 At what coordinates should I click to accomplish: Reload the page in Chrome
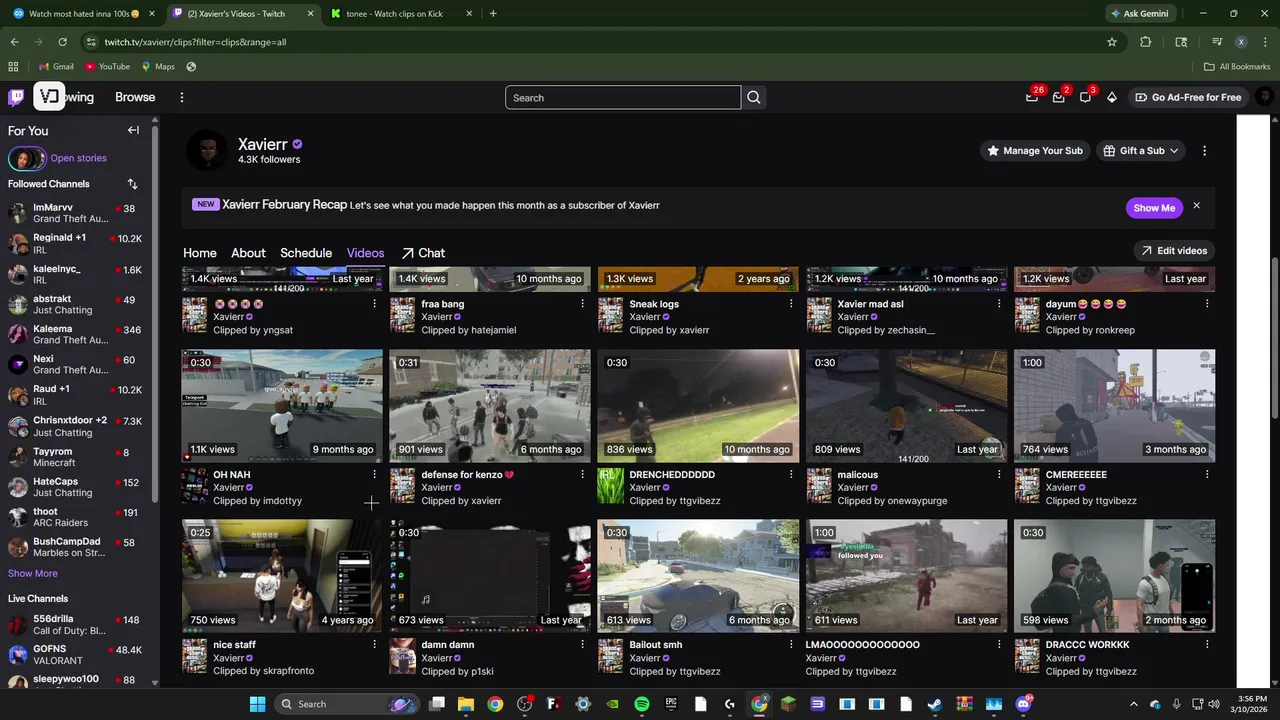tap(62, 42)
